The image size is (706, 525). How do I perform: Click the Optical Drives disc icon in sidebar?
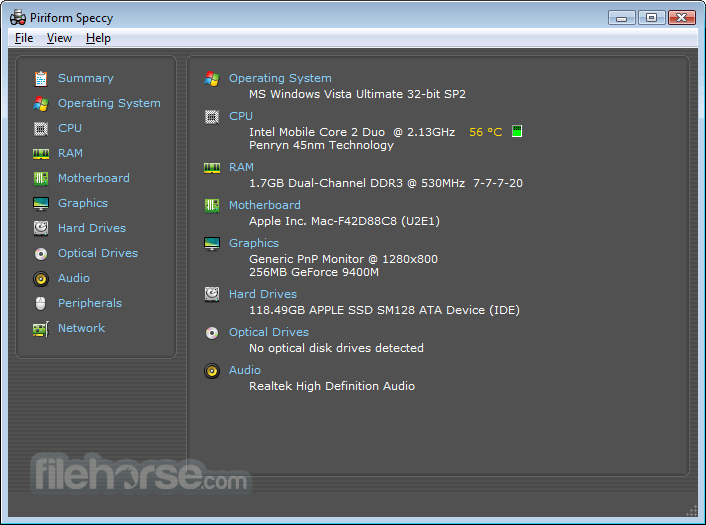pos(41,254)
